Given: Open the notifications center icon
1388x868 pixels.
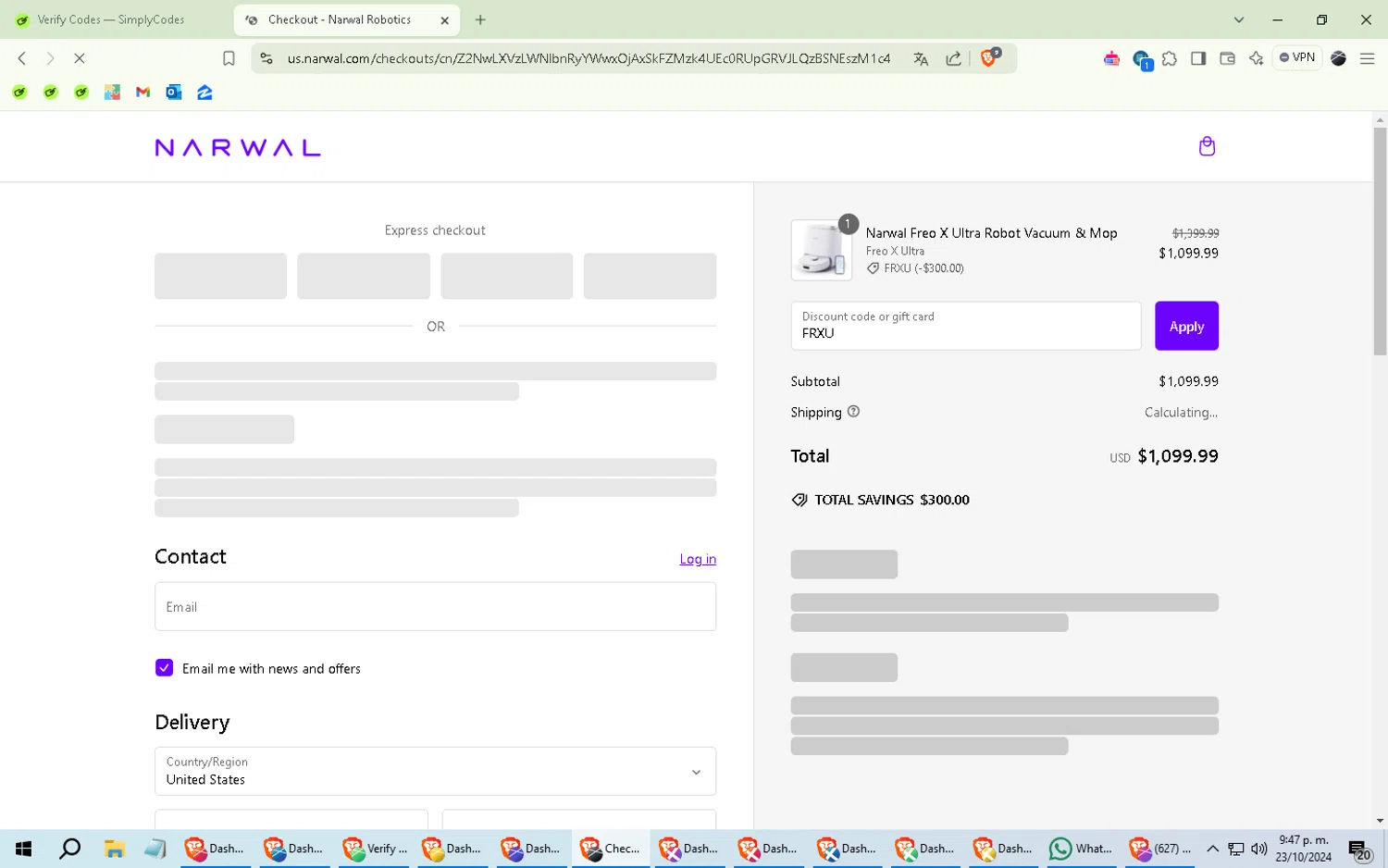Looking at the screenshot, I should [1358, 849].
